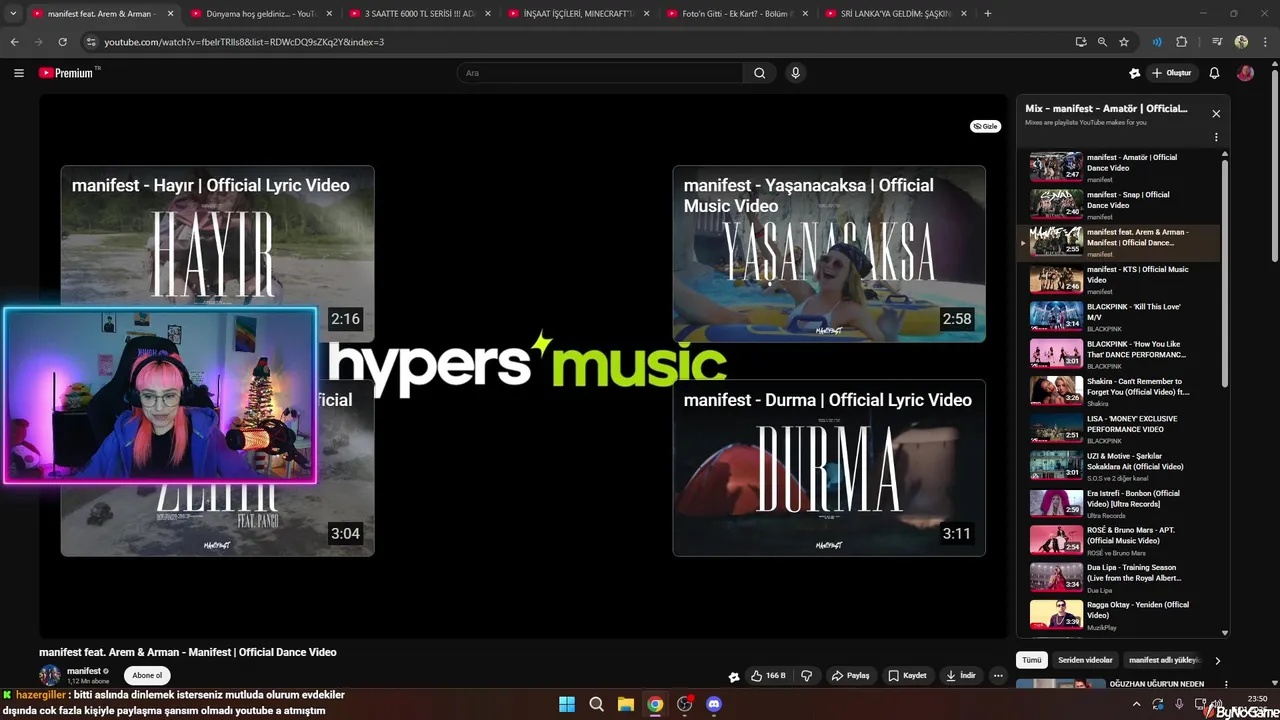The image size is (1280, 720).
Task: Open manifest channel name link
Action: pyautogui.click(x=84, y=671)
